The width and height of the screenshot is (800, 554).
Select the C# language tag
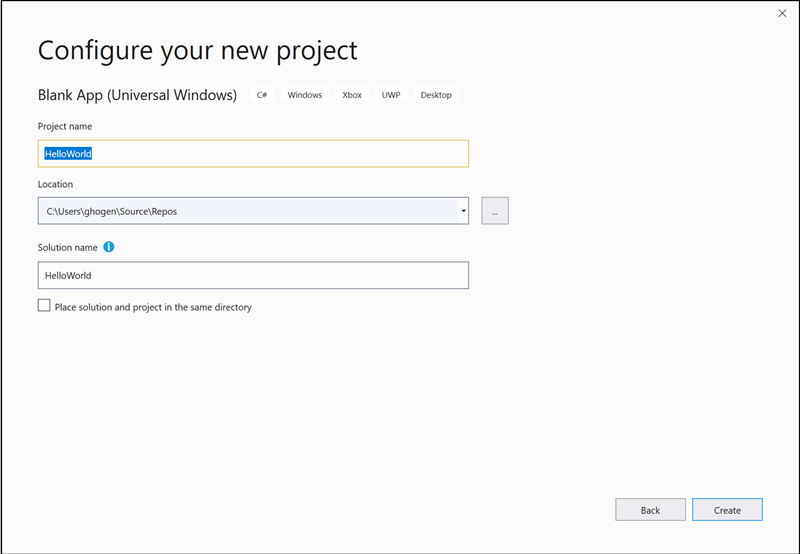tap(262, 95)
